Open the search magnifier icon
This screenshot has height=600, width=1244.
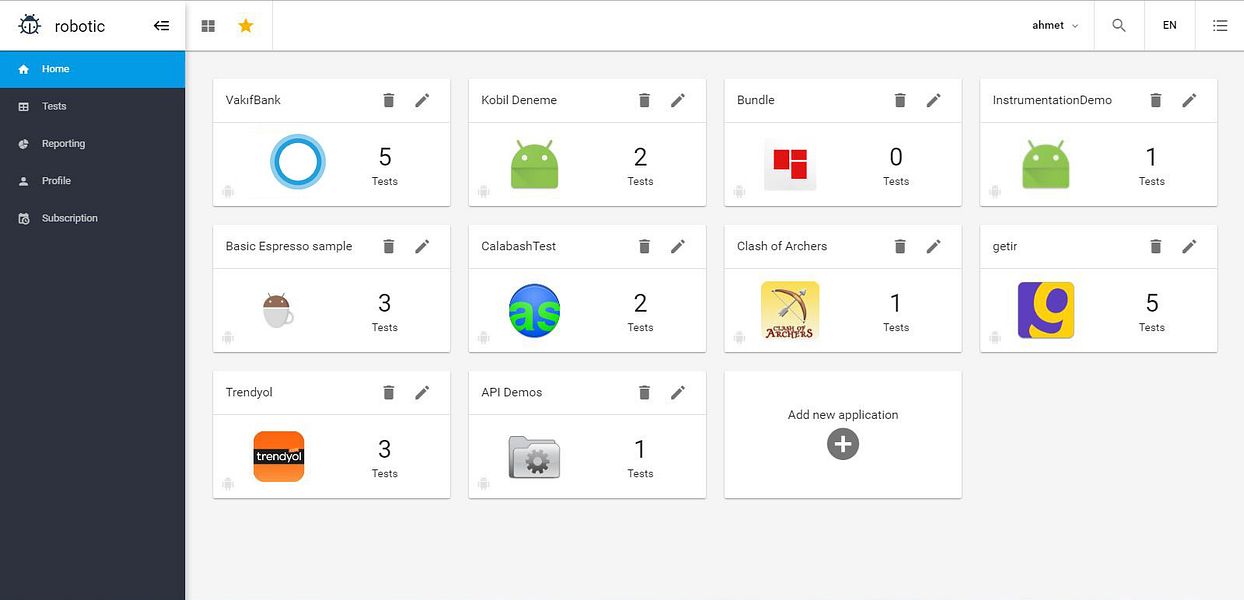1119,26
